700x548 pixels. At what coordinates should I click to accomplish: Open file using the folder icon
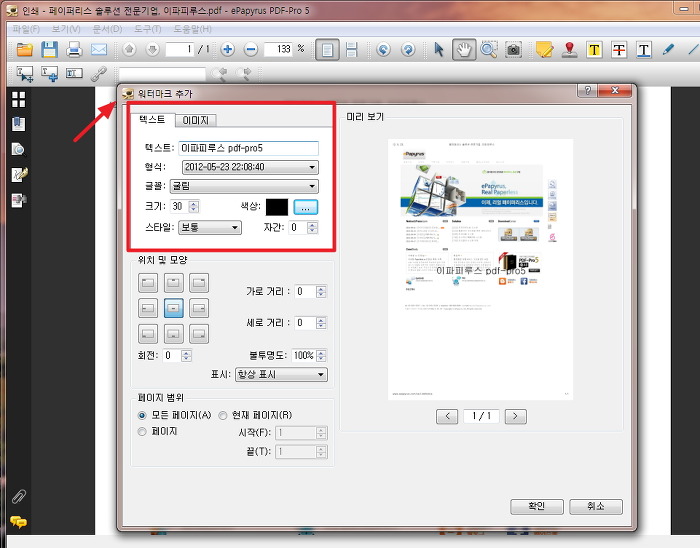[x=25, y=50]
